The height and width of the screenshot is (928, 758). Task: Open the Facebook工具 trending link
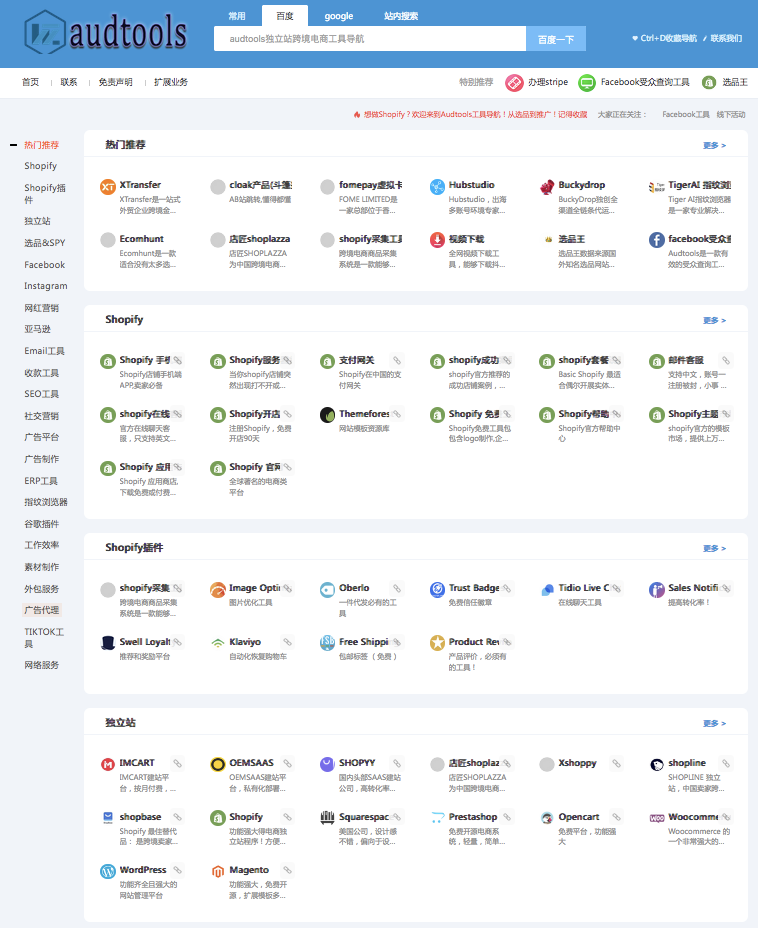(686, 115)
